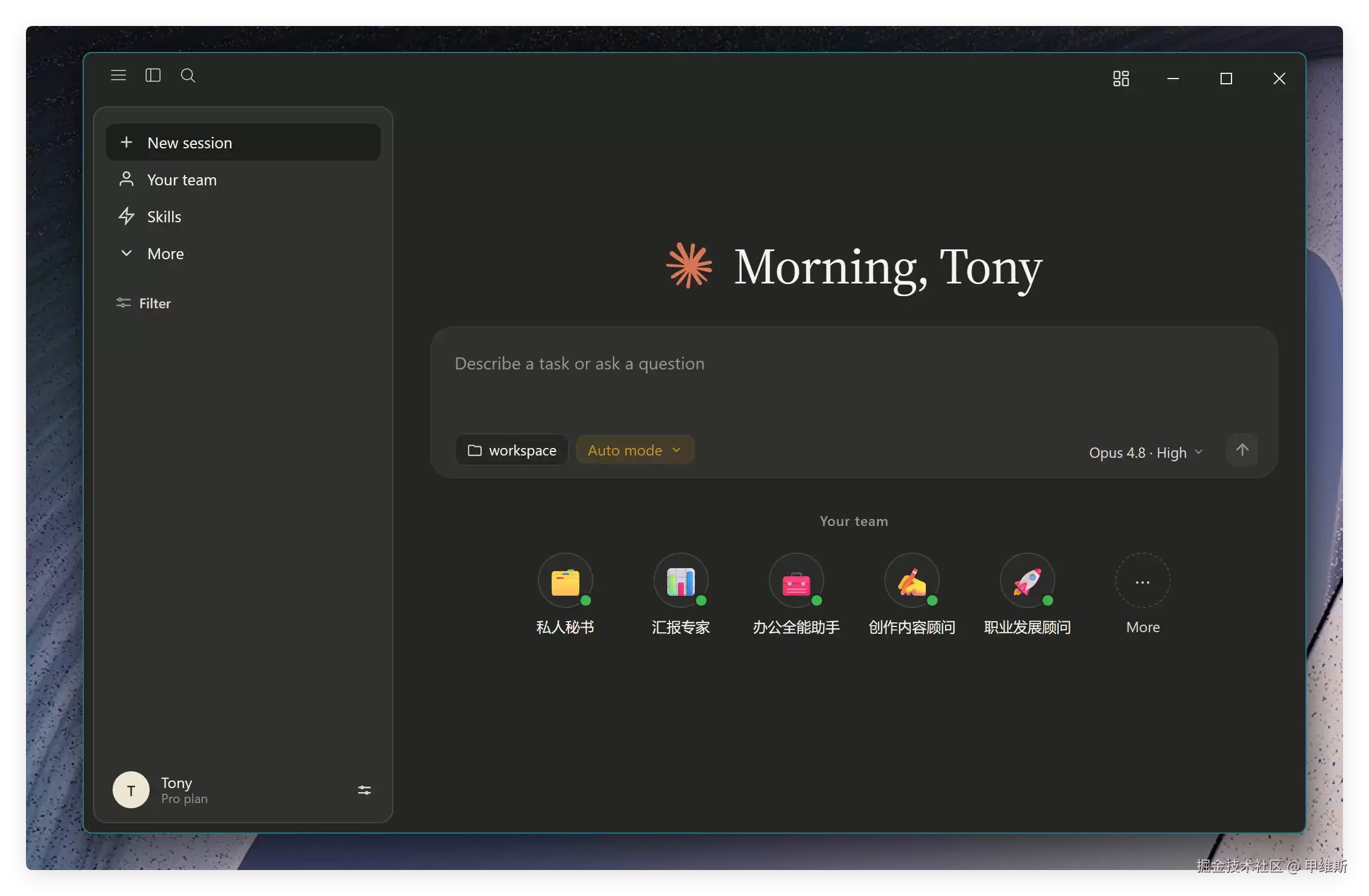Screen dimensions: 1369x896
Task: Open the Opus 4.8 · High model selector
Action: pos(1146,453)
